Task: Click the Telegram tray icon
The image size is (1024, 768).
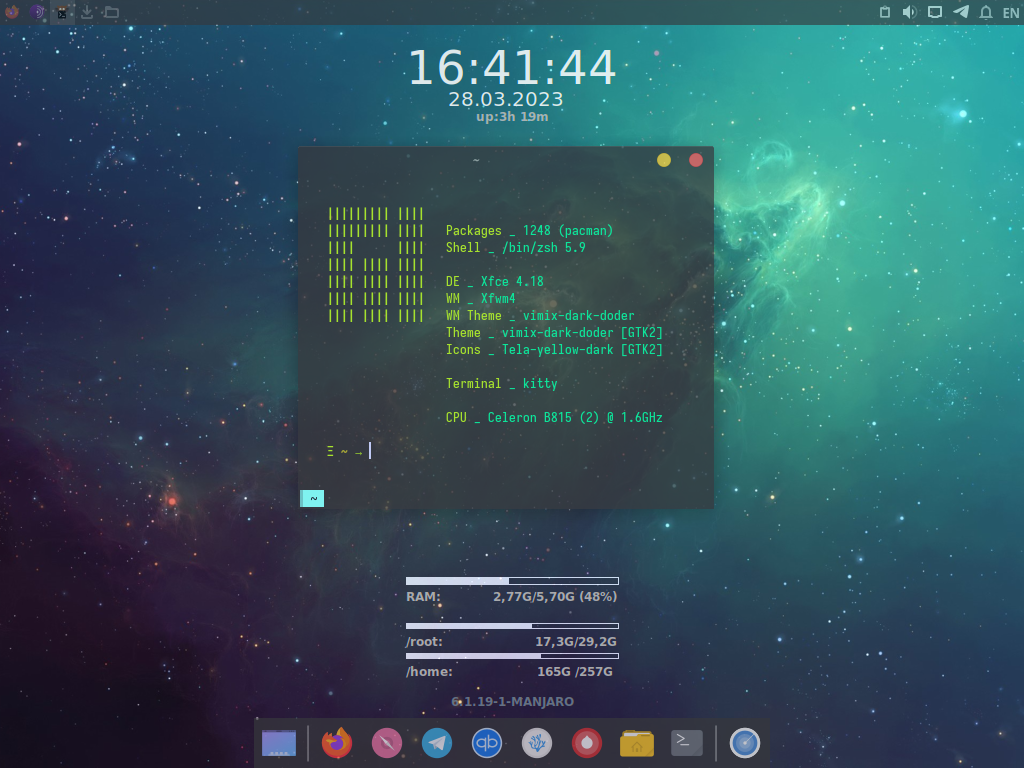Action: coord(961,12)
